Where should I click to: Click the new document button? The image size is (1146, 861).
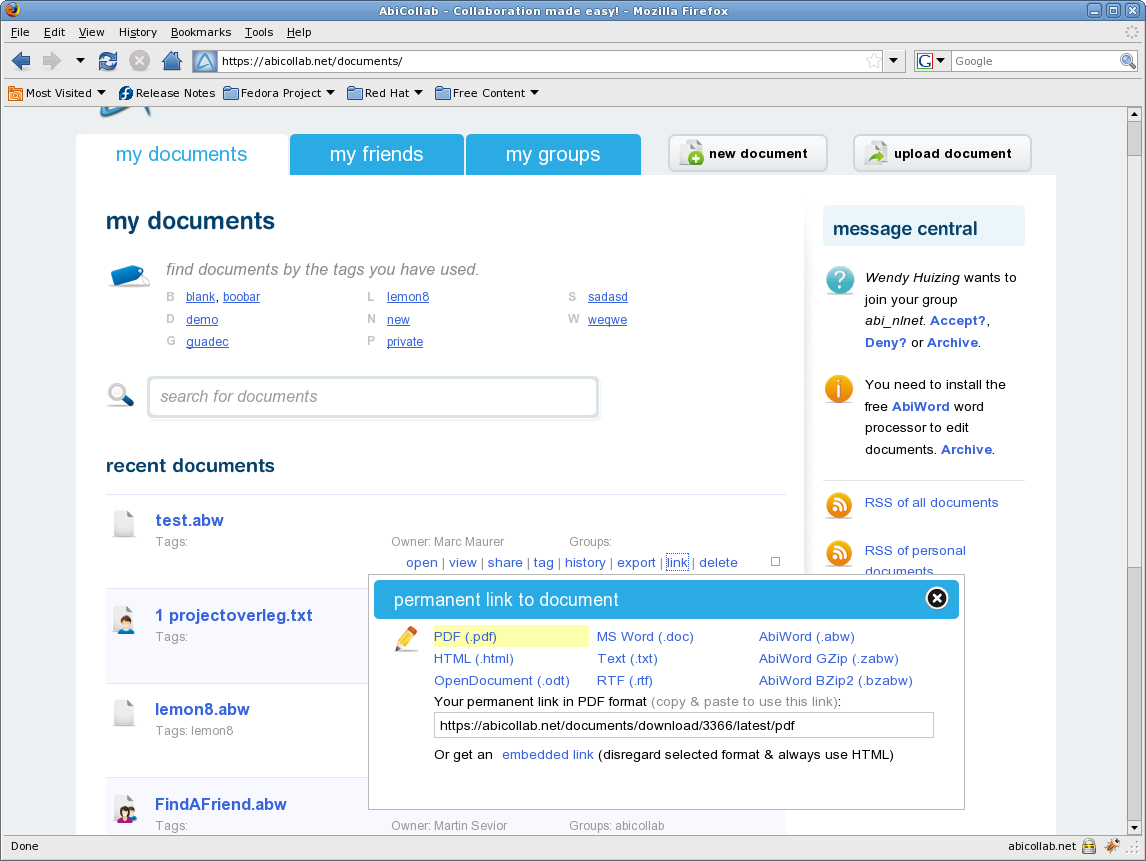coord(748,153)
